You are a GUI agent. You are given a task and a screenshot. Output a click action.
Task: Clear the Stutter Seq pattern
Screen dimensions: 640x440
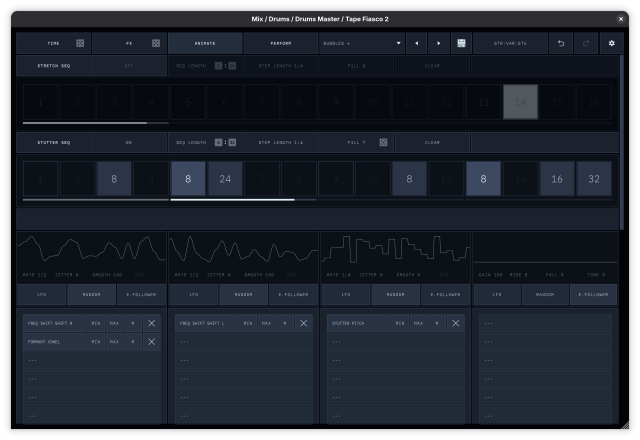coord(432,142)
